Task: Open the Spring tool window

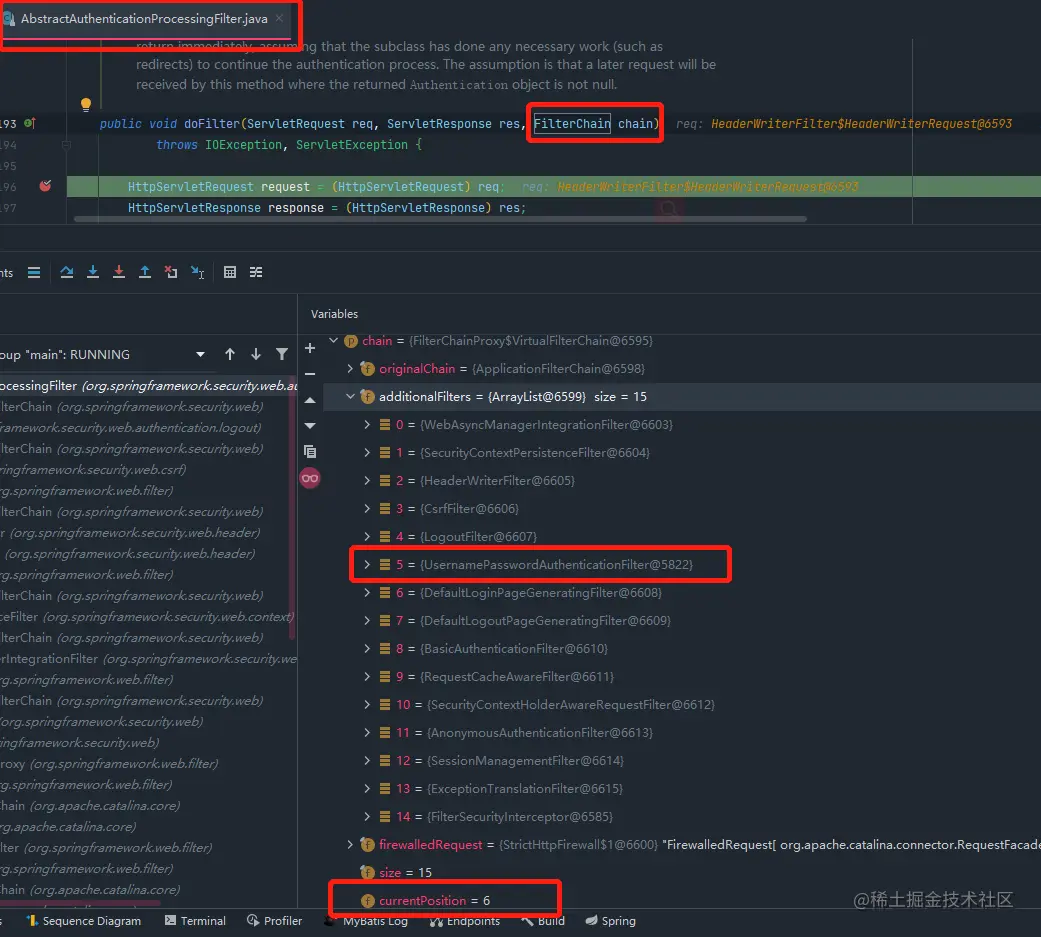Action: 610,921
